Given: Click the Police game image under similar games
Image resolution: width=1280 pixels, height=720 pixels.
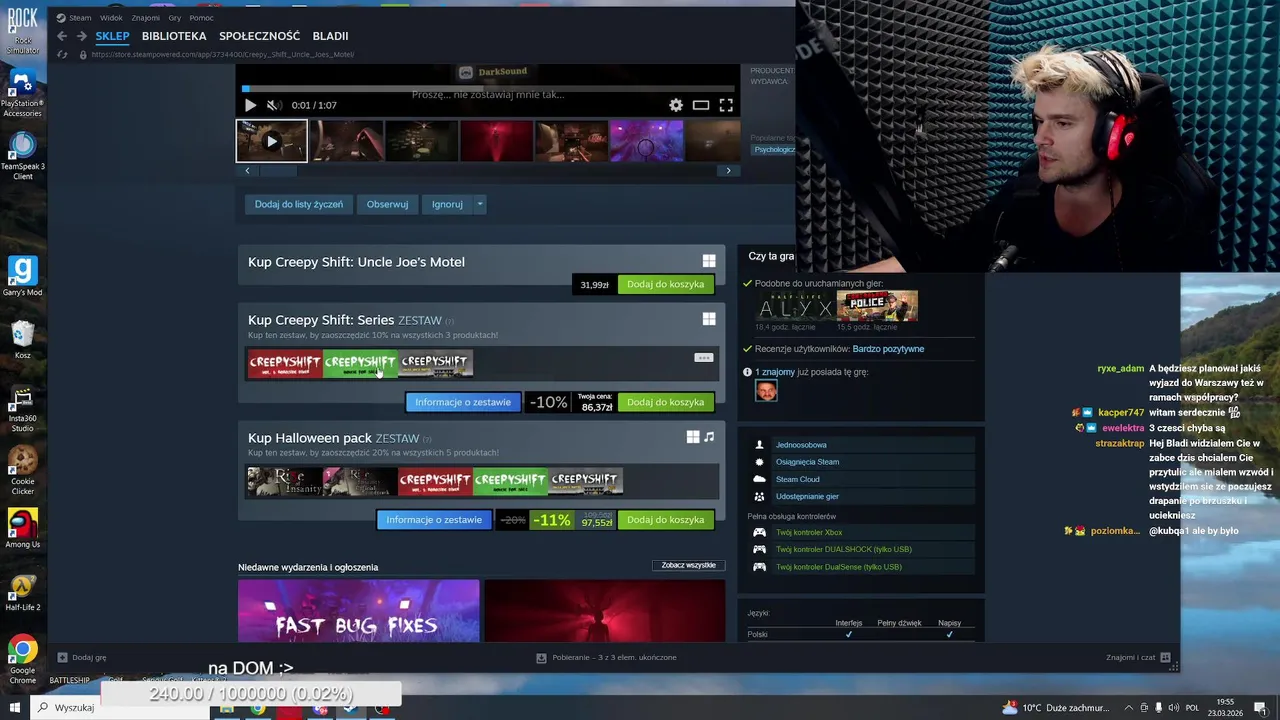Looking at the screenshot, I should pyautogui.click(x=877, y=306).
